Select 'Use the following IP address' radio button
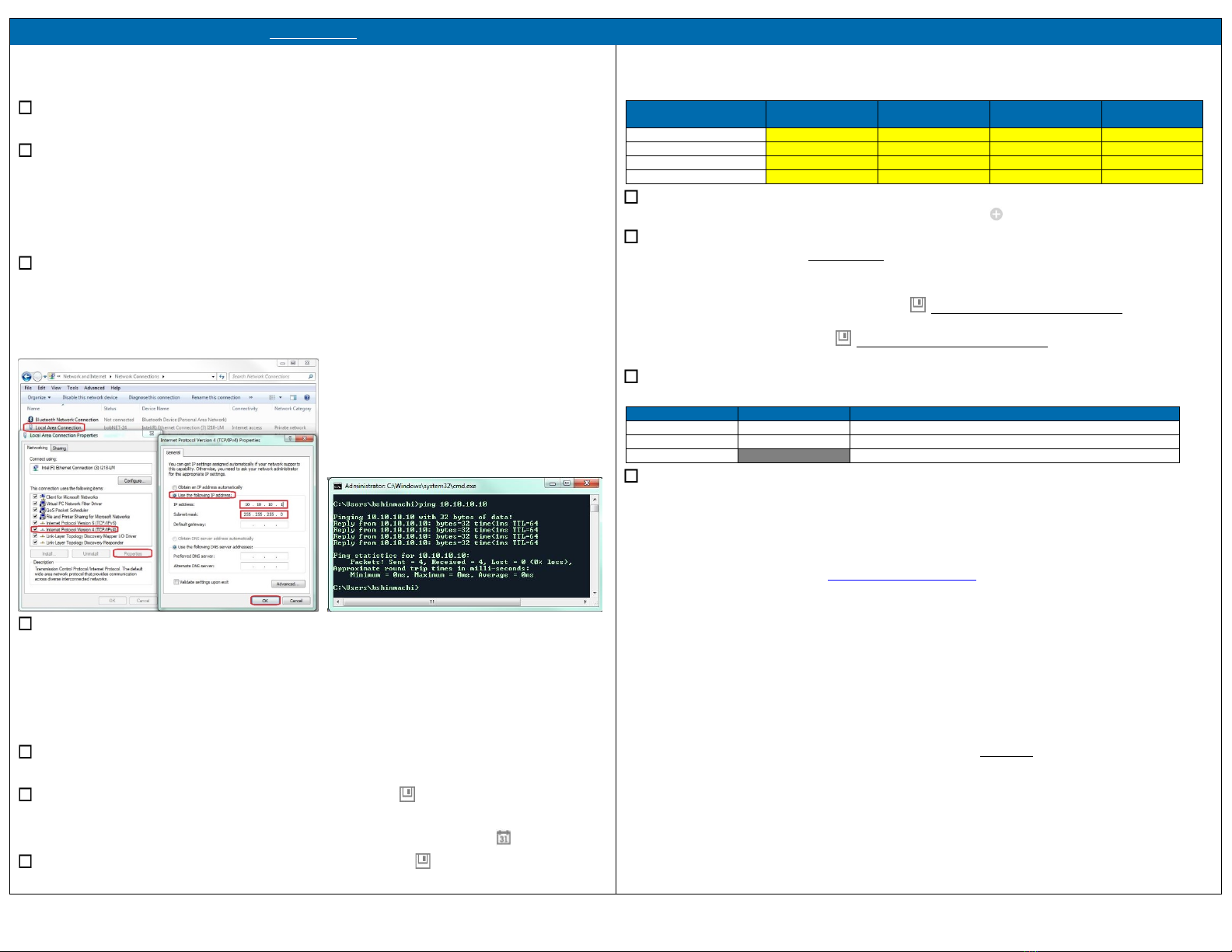Image resolution: width=1232 pixels, height=952 pixels. tap(173, 495)
